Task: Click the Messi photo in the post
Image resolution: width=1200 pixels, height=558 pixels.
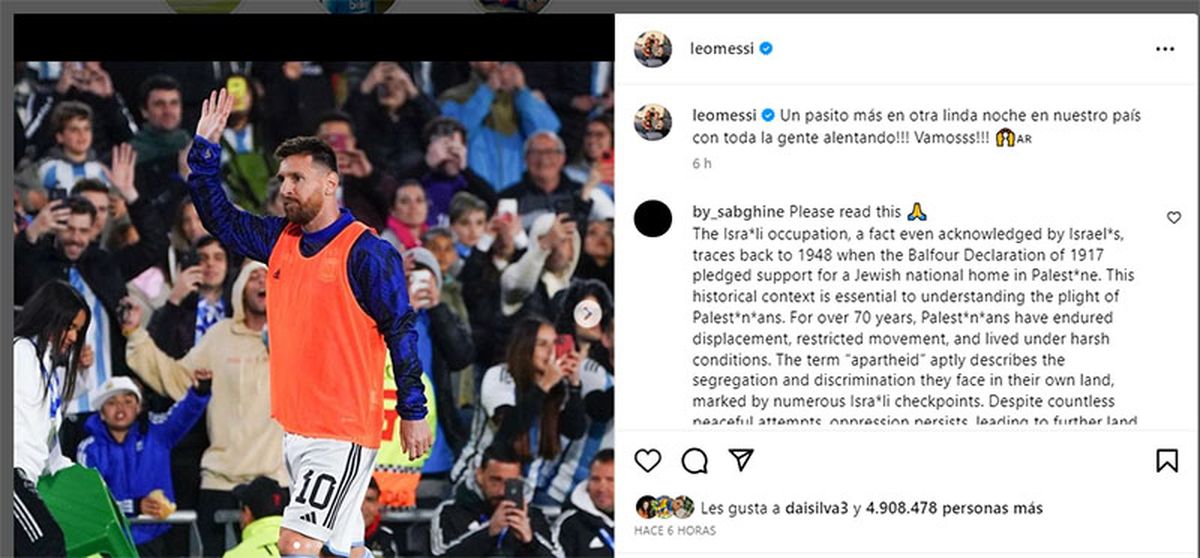Action: 313,309
